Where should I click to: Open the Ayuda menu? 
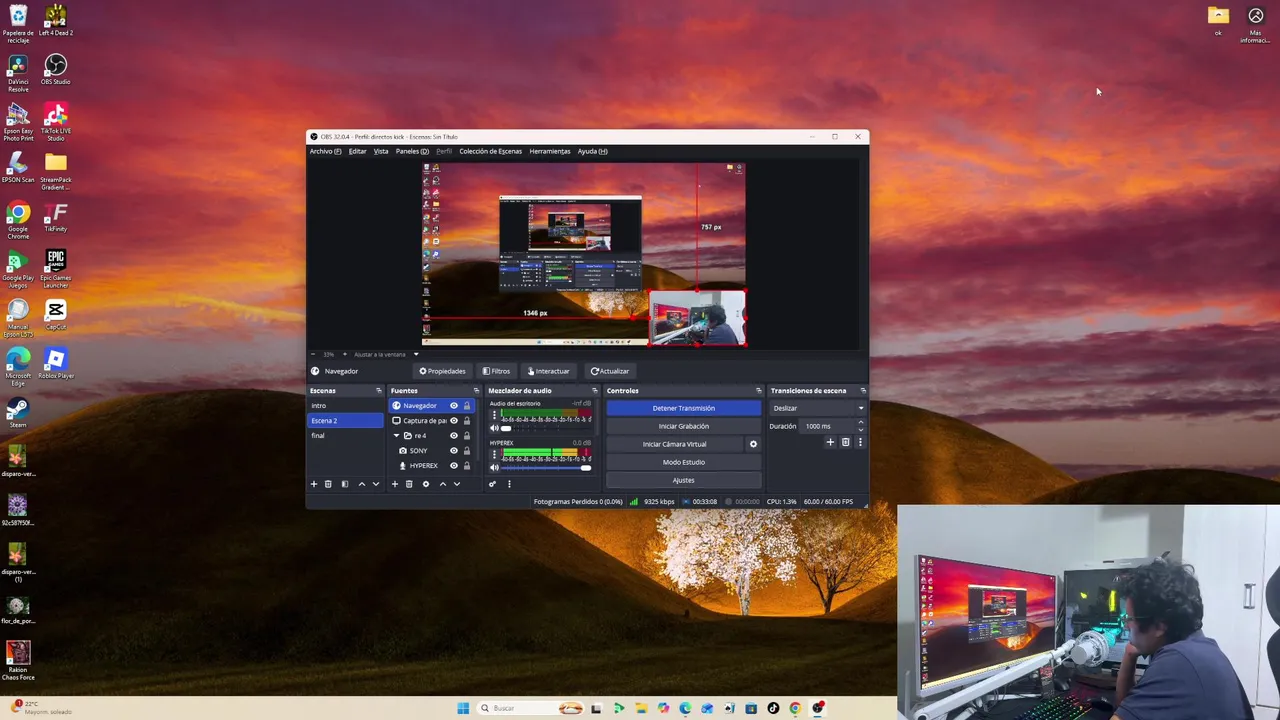tap(592, 151)
